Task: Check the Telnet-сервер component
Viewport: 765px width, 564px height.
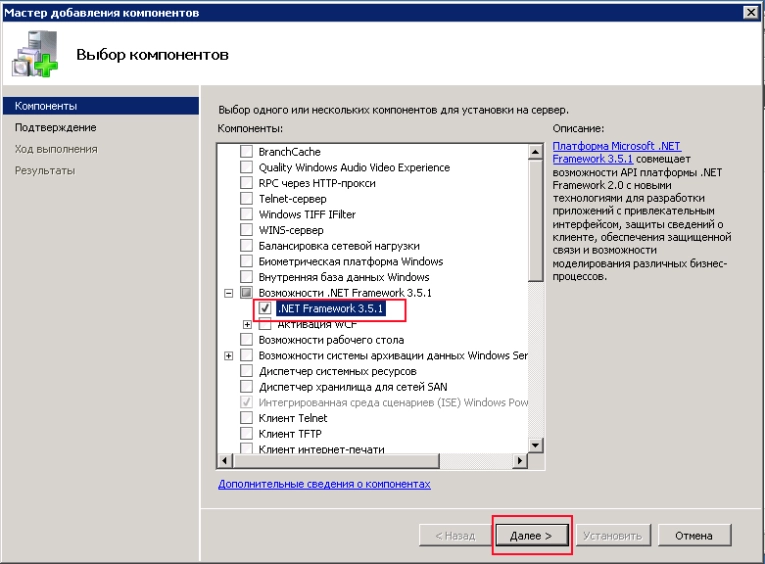Action: (246, 199)
